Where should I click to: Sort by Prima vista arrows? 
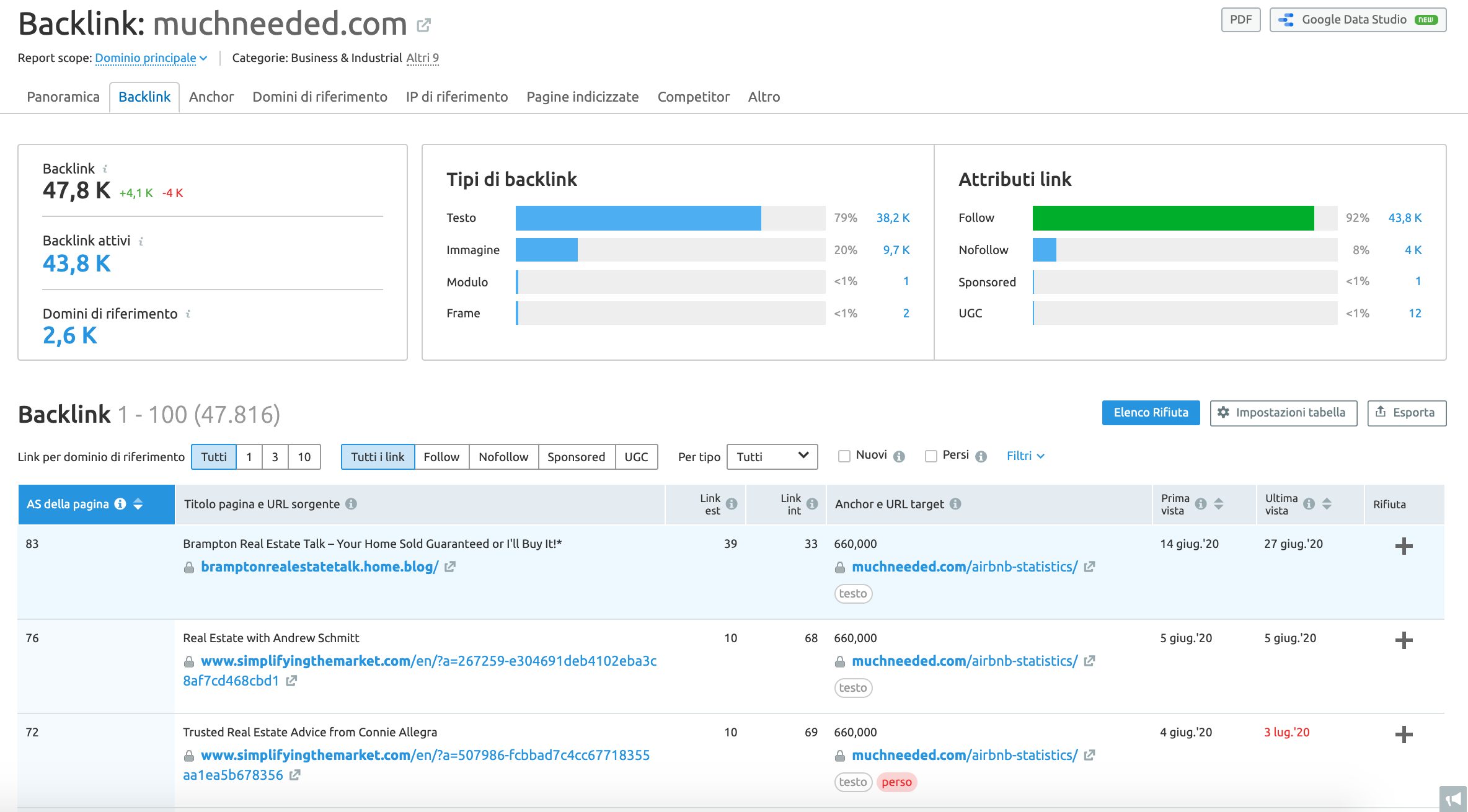(x=1219, y=504)
